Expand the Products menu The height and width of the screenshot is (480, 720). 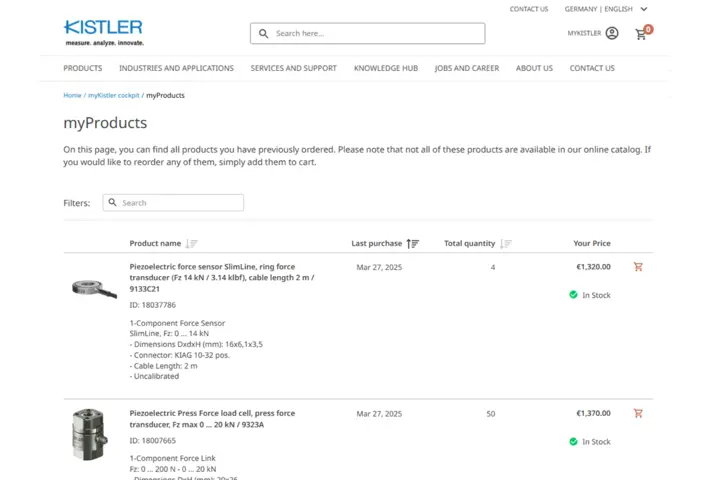(x=83, y=68)
